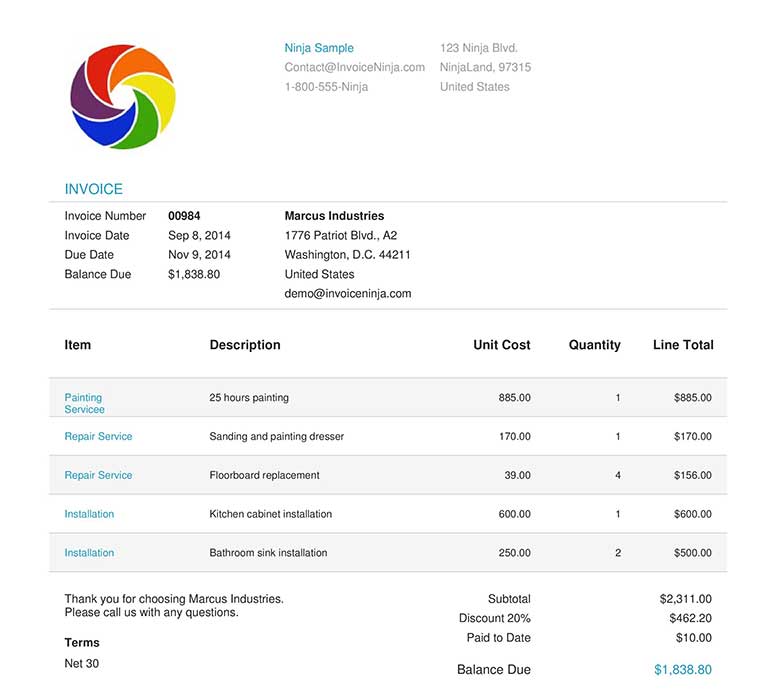Image resolution: width=770 pixels, height=699 pixels.
Task: Click the Line Total column header
Action: [x=683, y=345]
